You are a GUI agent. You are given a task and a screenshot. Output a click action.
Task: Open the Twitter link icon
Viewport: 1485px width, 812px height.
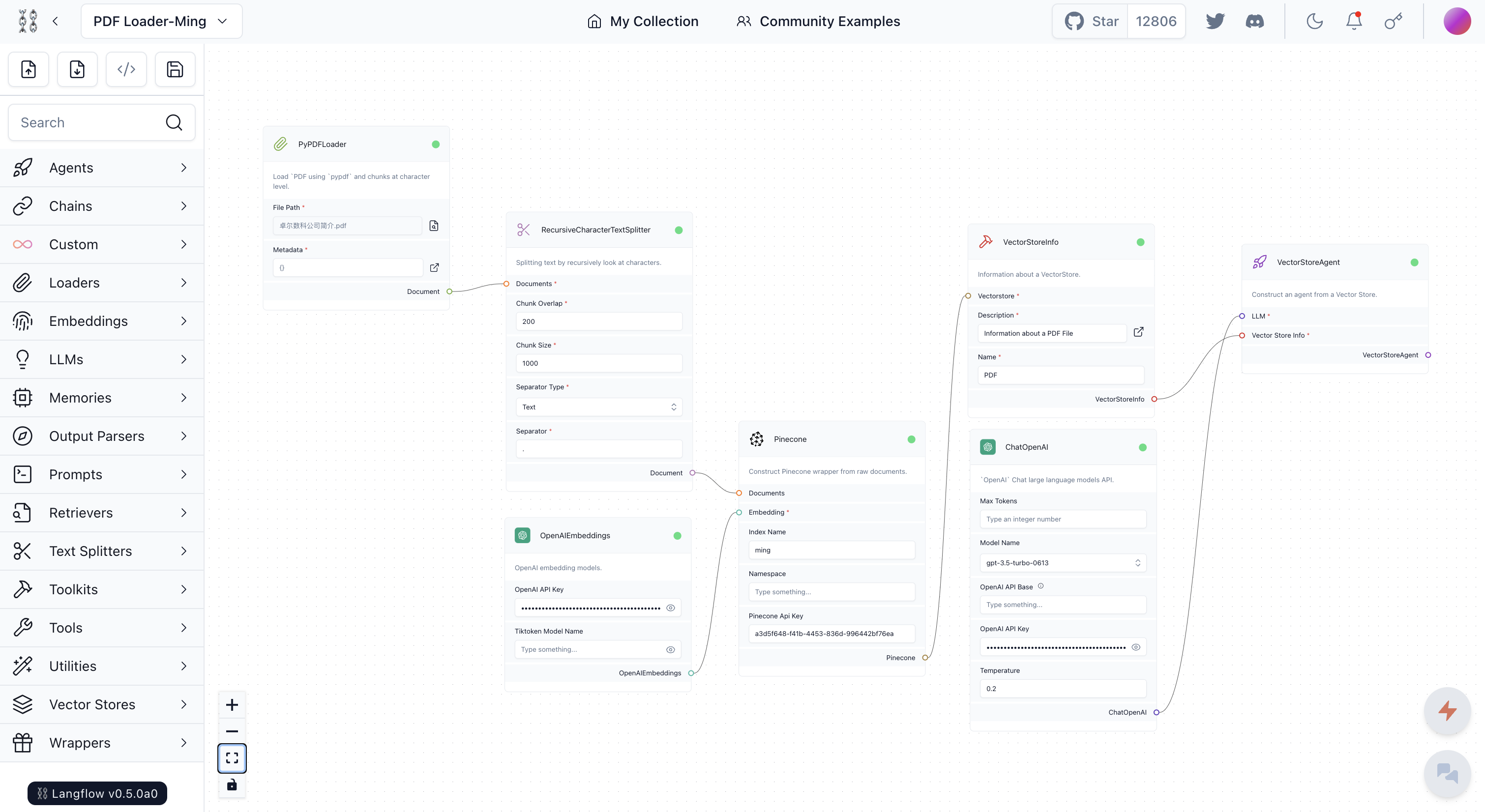1215,21
